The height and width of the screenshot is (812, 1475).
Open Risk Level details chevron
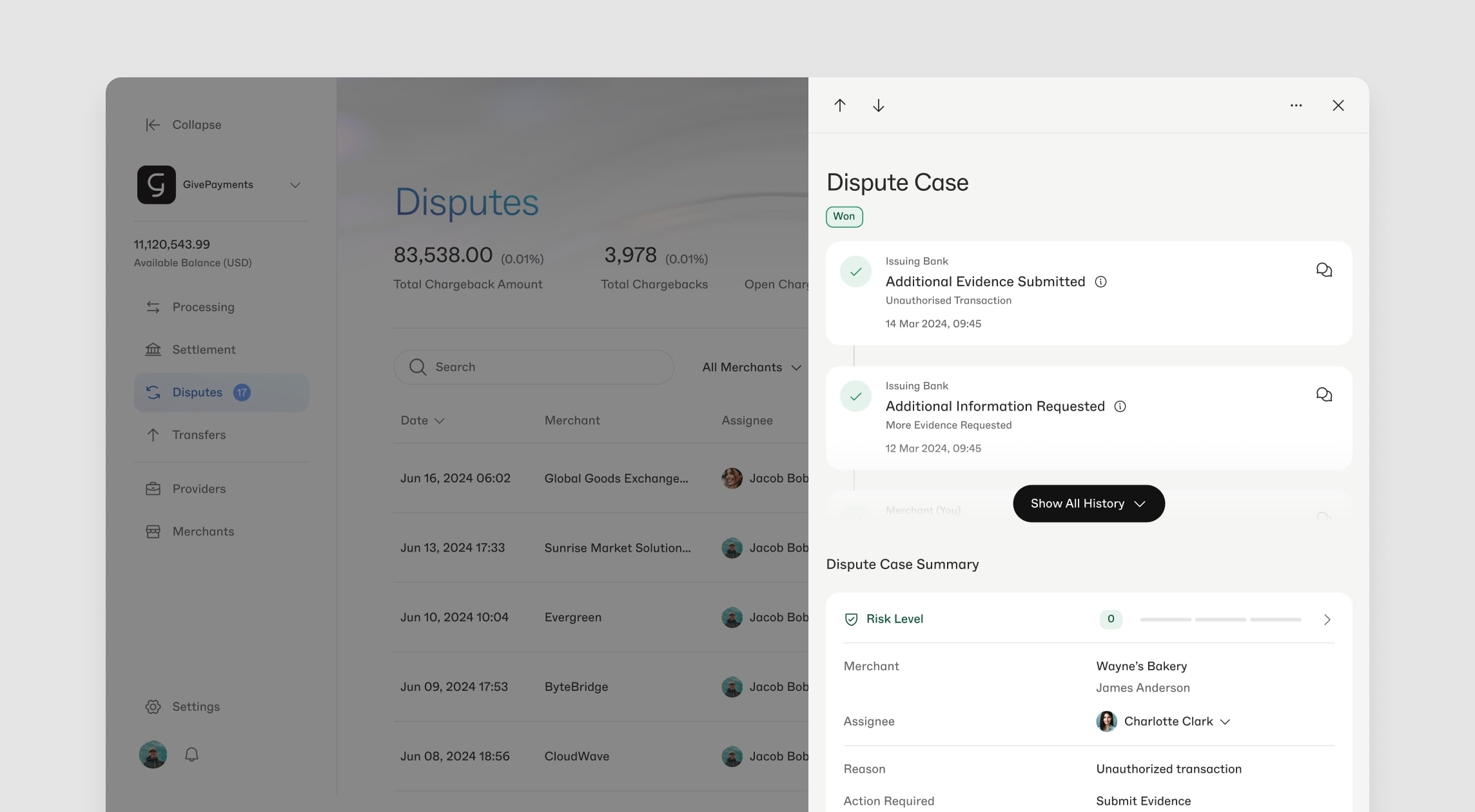[1327, 619]
